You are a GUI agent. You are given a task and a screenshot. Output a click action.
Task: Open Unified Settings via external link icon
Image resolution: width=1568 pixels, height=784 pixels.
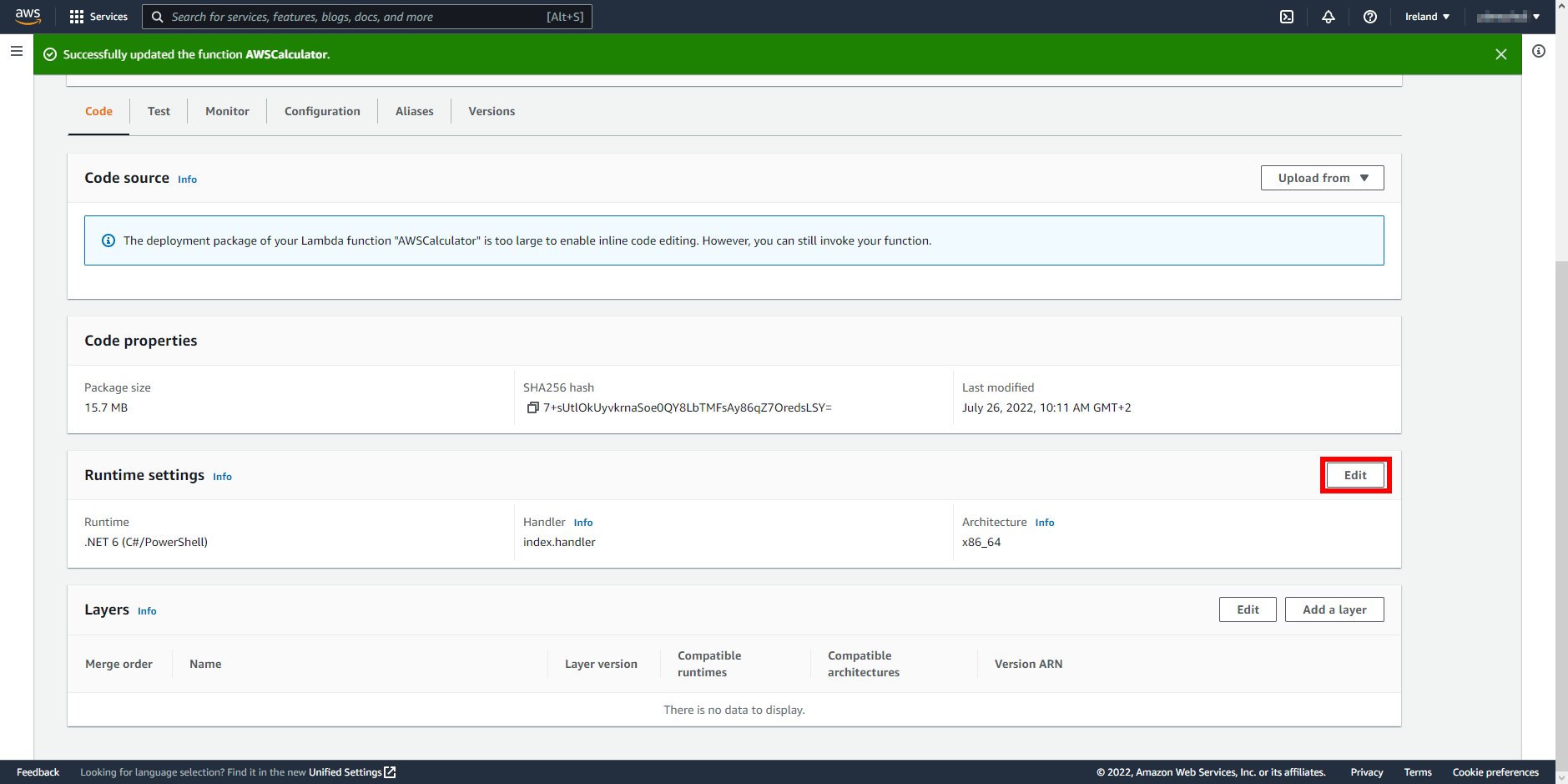pyautogui.click(x=389, y=772)
